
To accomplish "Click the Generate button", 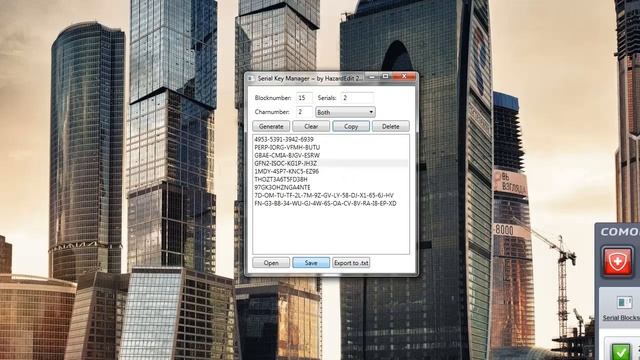I will (x=271, y=127).
